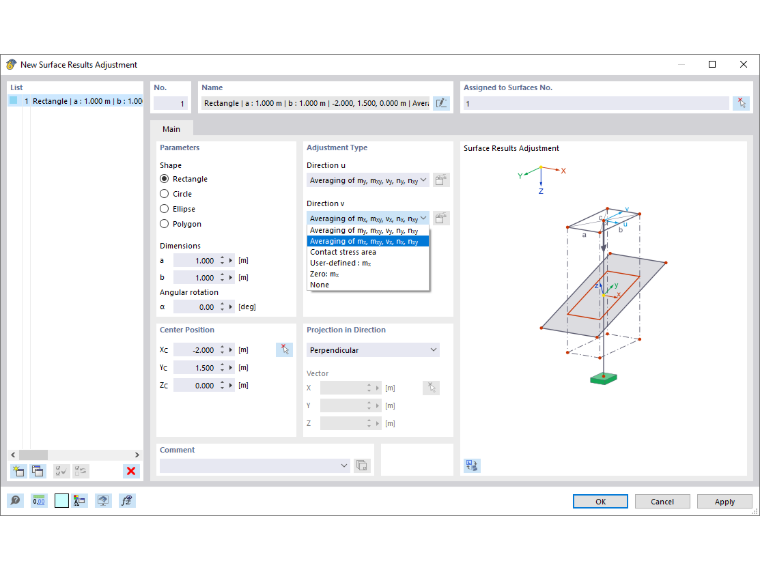
Task: Select the Ellipse shape radio
Action: [x=164, y=209]
